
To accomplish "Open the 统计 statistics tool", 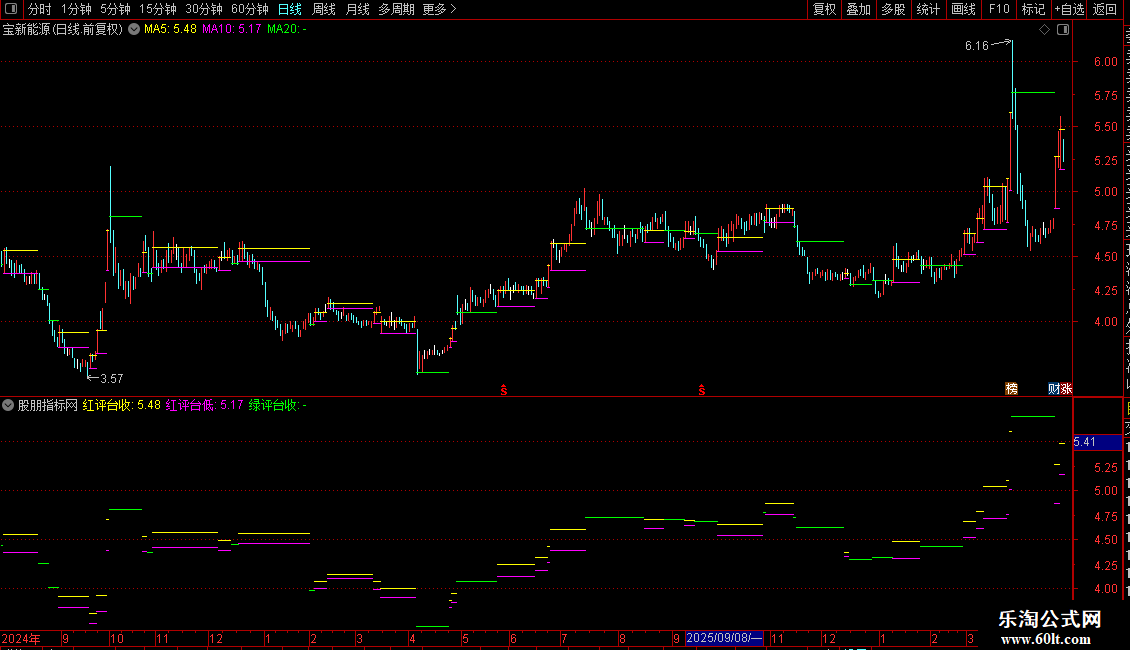I will 927,9.
